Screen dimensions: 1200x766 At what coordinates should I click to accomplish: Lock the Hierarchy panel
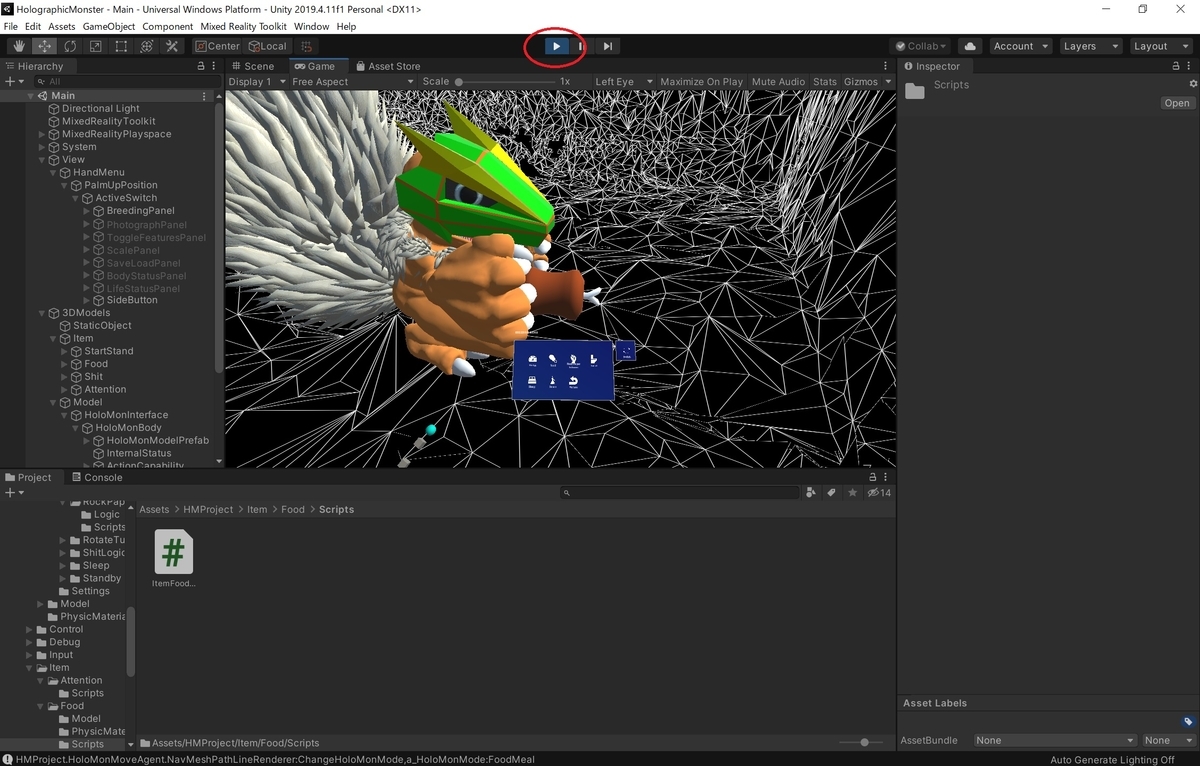[x=201, y=66]
